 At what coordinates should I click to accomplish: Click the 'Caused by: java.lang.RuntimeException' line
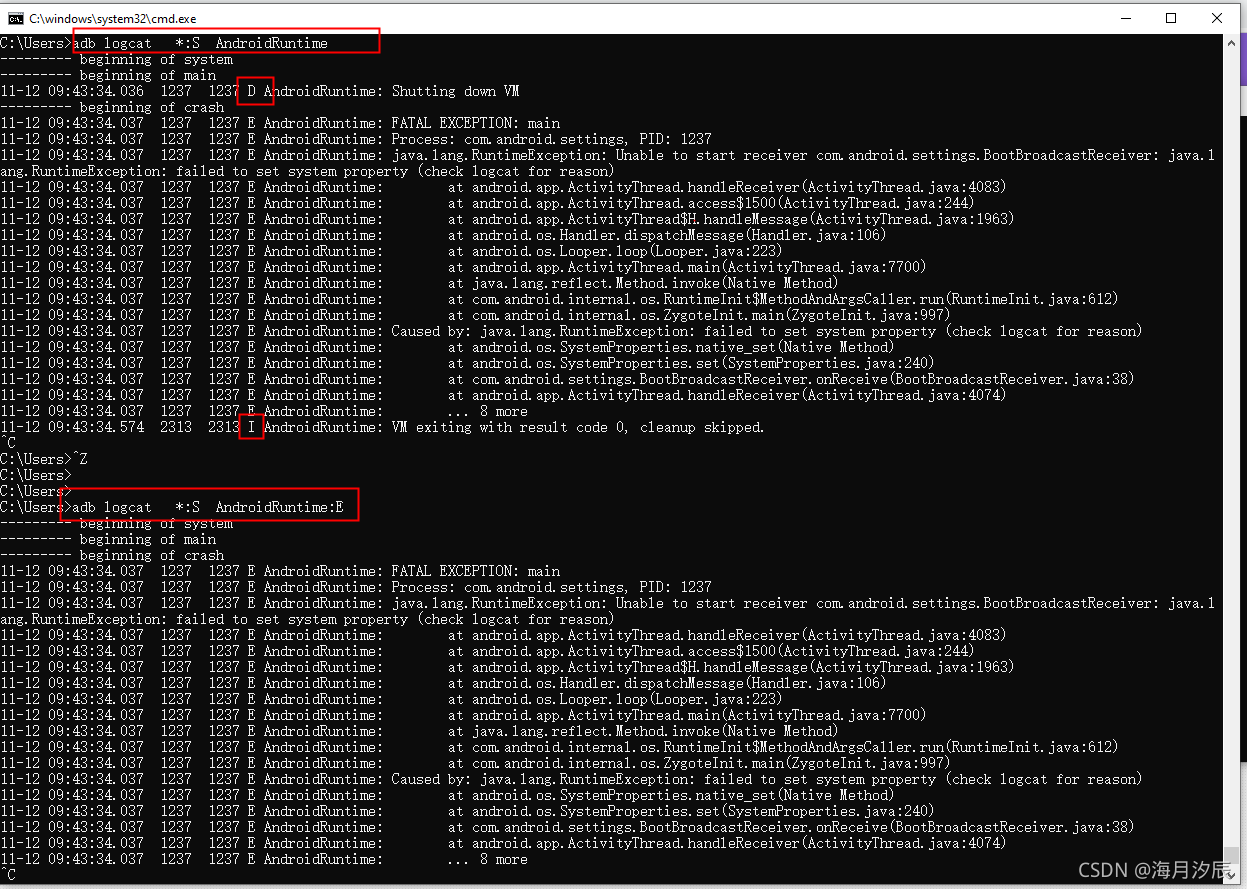tap(600, 331)
